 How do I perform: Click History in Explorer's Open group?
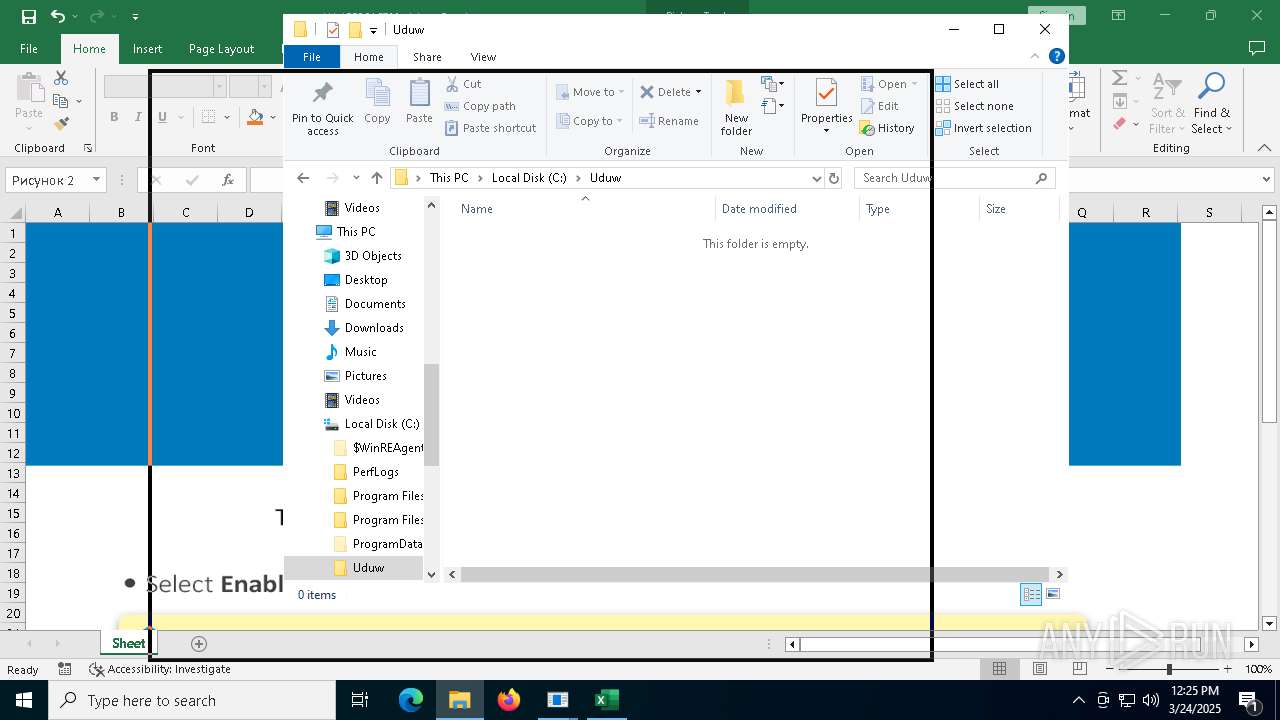[887, 128]
